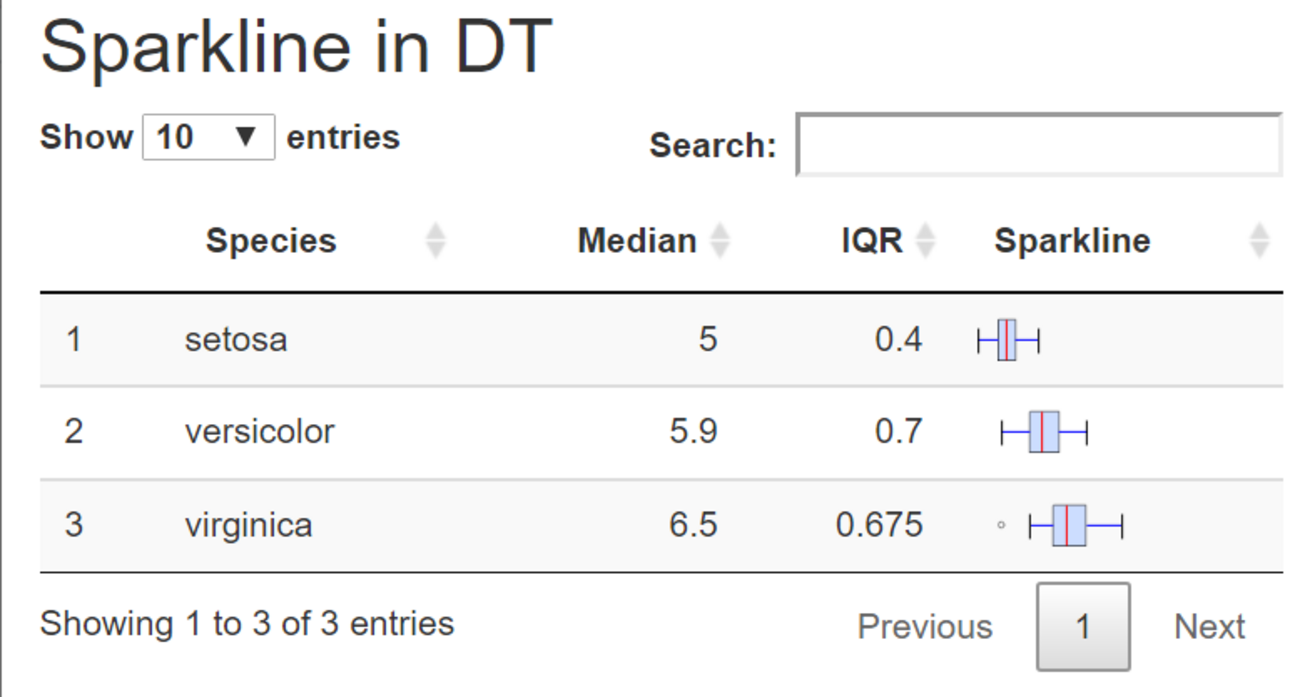Sort by the Species column header
Screen dimensions: 1300x697
coord(271,241)
